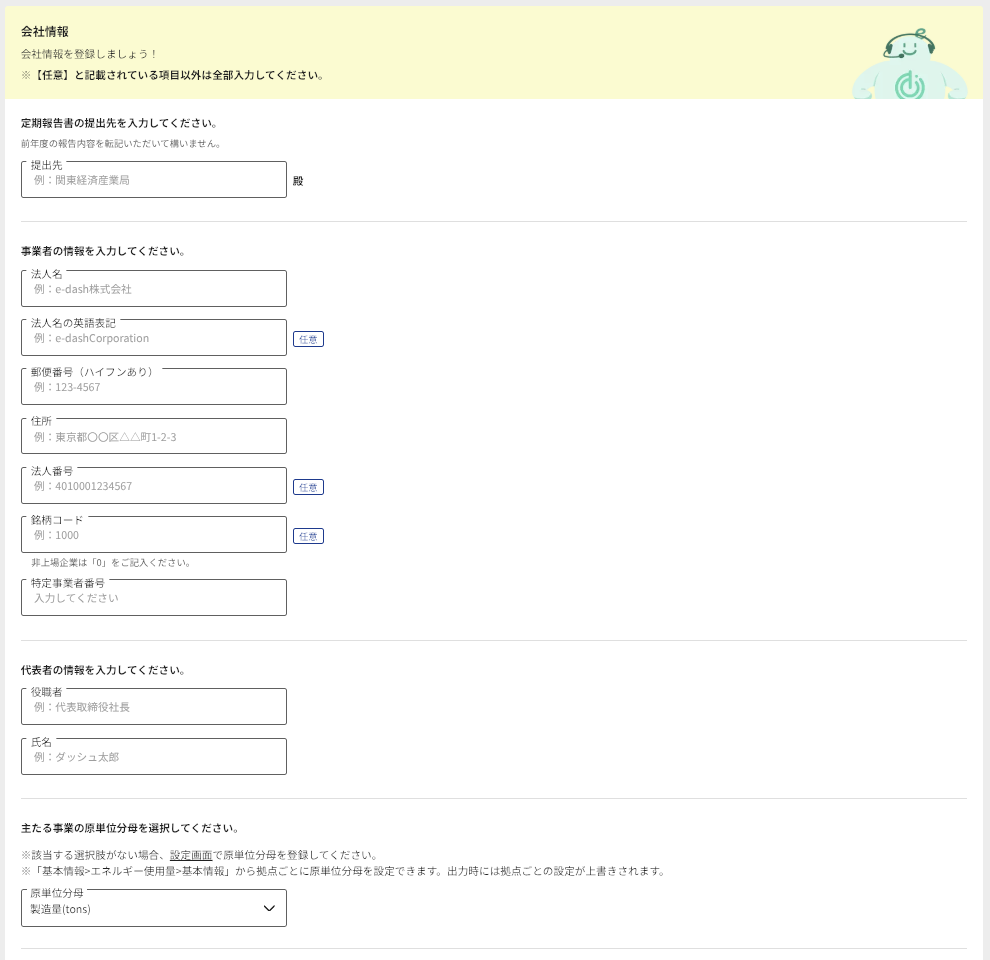Focus the 法人番号 corporate number field
The width and height of the screenshot is (990, 960).
(153, 485)
